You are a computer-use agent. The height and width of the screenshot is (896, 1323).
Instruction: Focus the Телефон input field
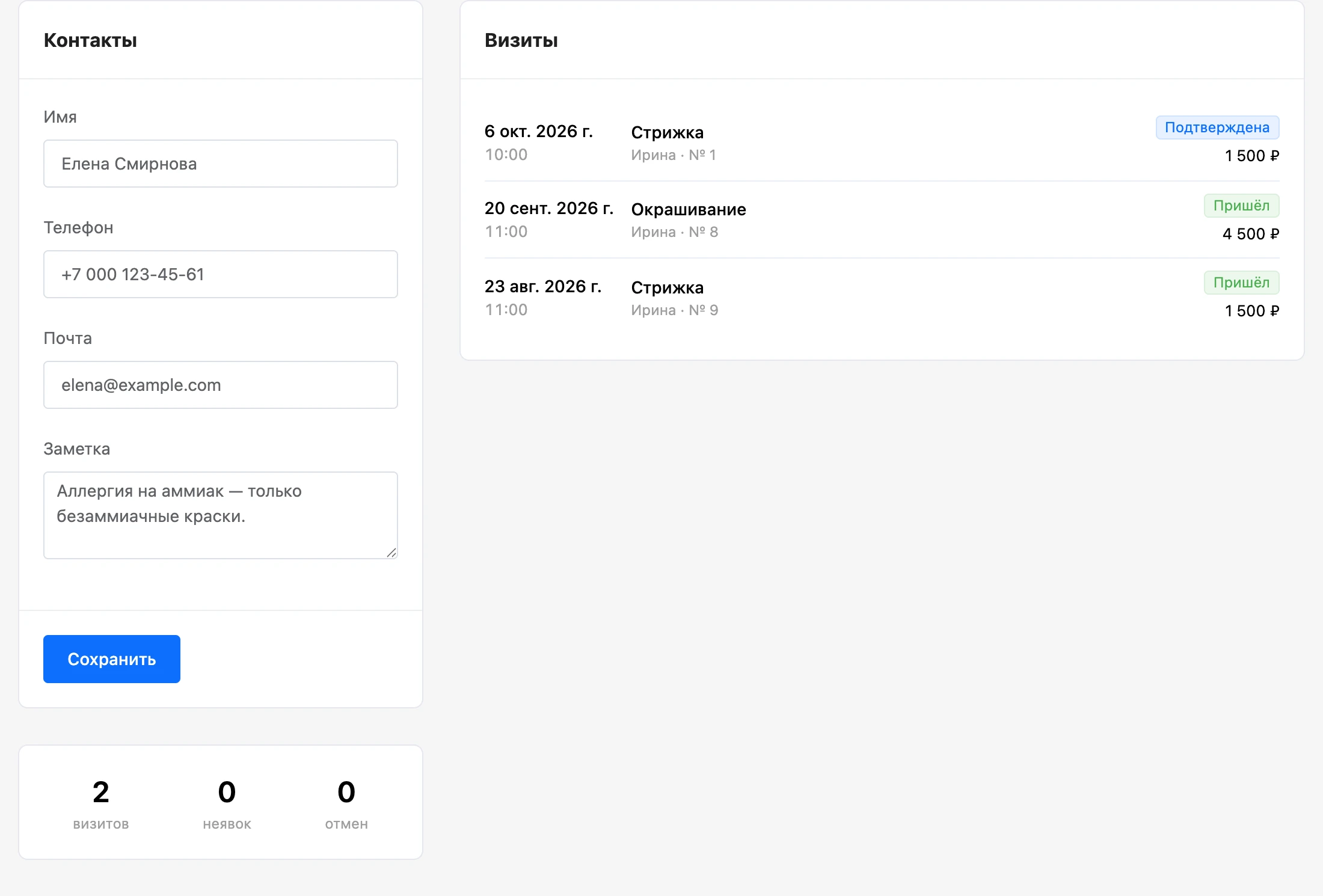(x=220, y=274)
